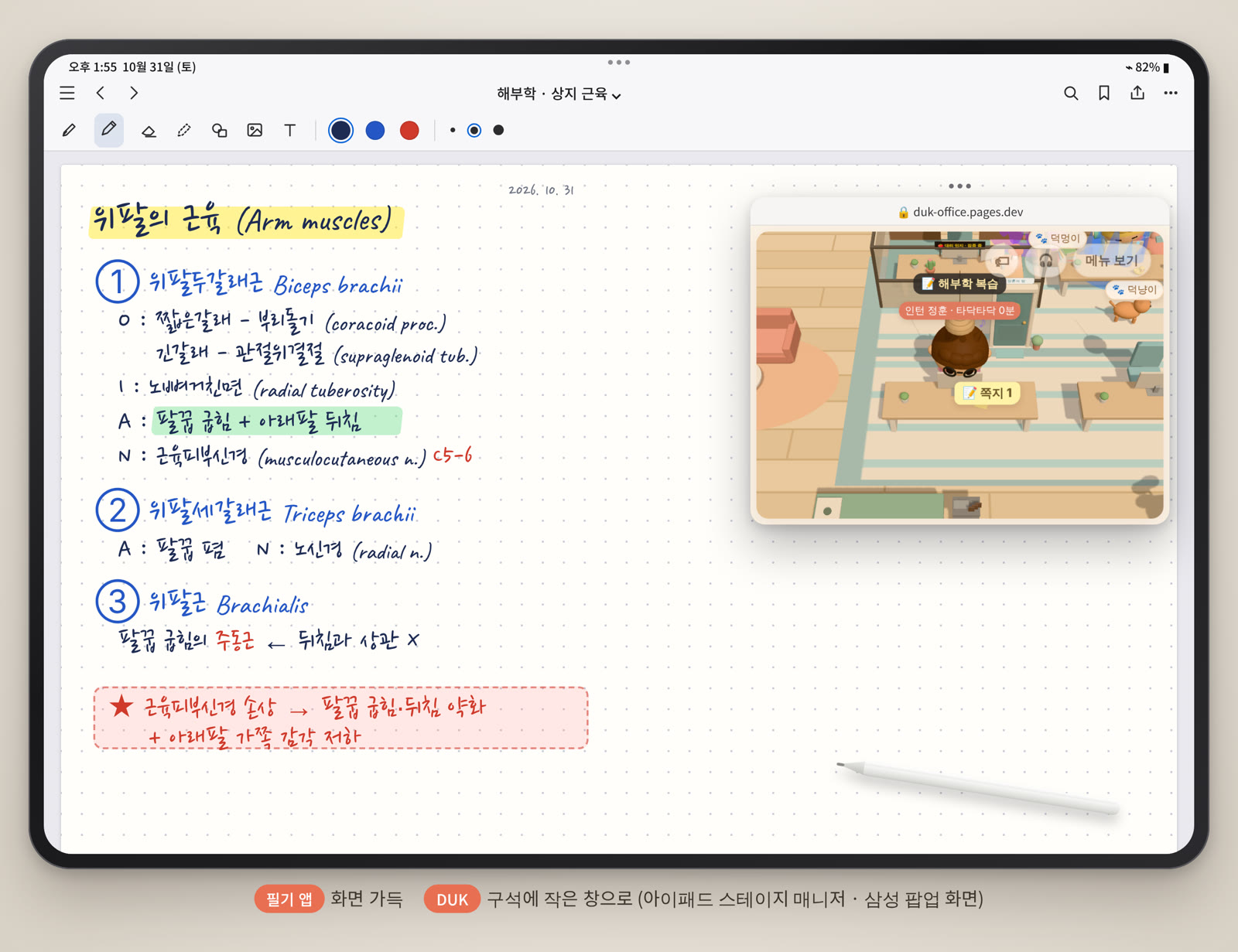Click the Brachialis heading text
Image resolution: width=1238 pixels, height=952 pixels.
[x=262, y=605]
